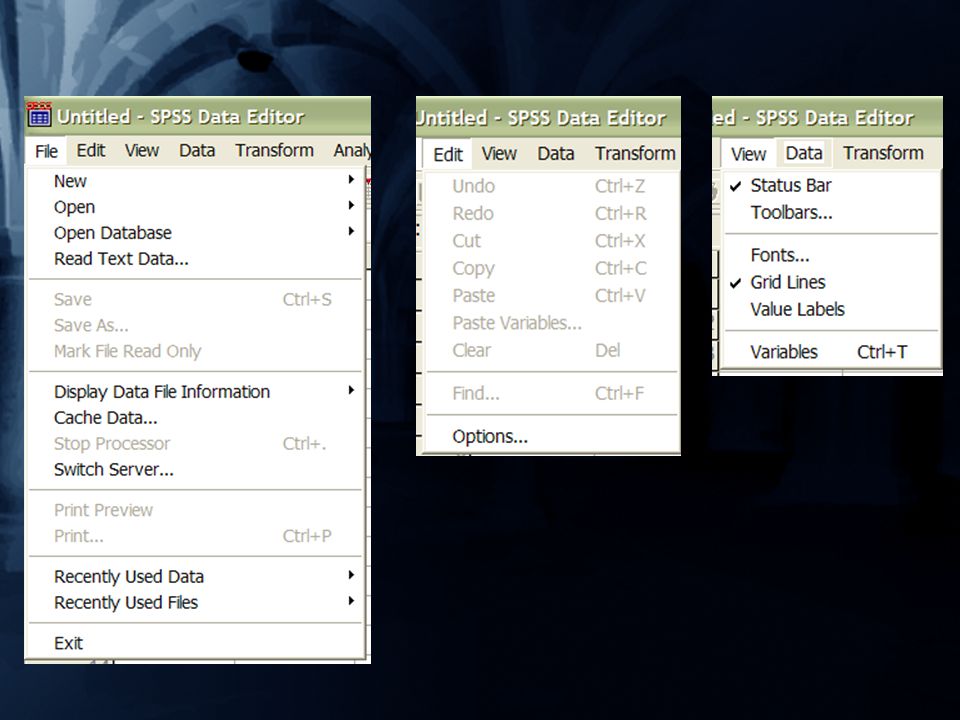960x720 pixels.
Task: Open the Data menu in right window
Action: tap(804, 153)
